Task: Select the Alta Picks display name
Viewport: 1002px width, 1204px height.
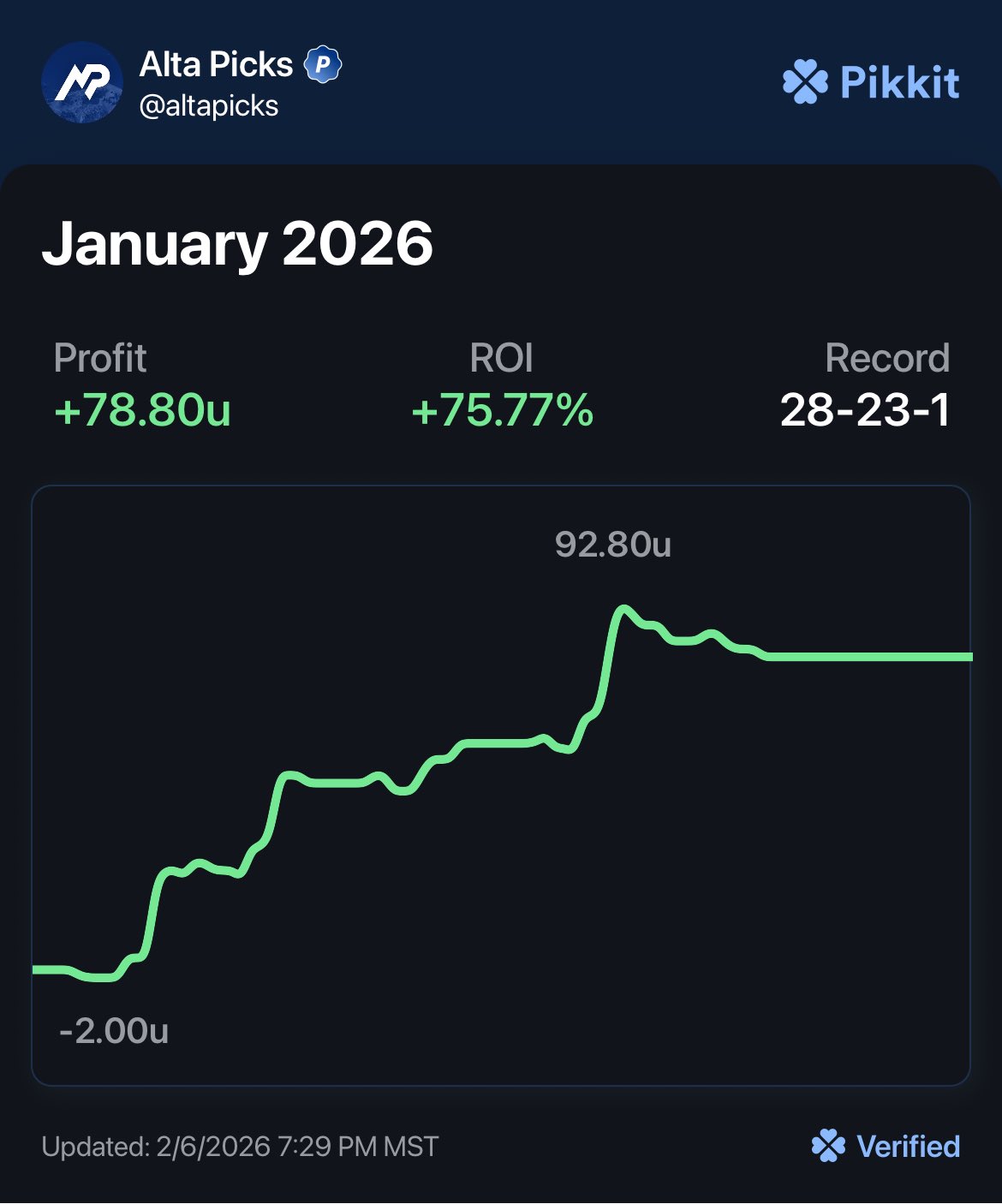Action: coord(216,64)
